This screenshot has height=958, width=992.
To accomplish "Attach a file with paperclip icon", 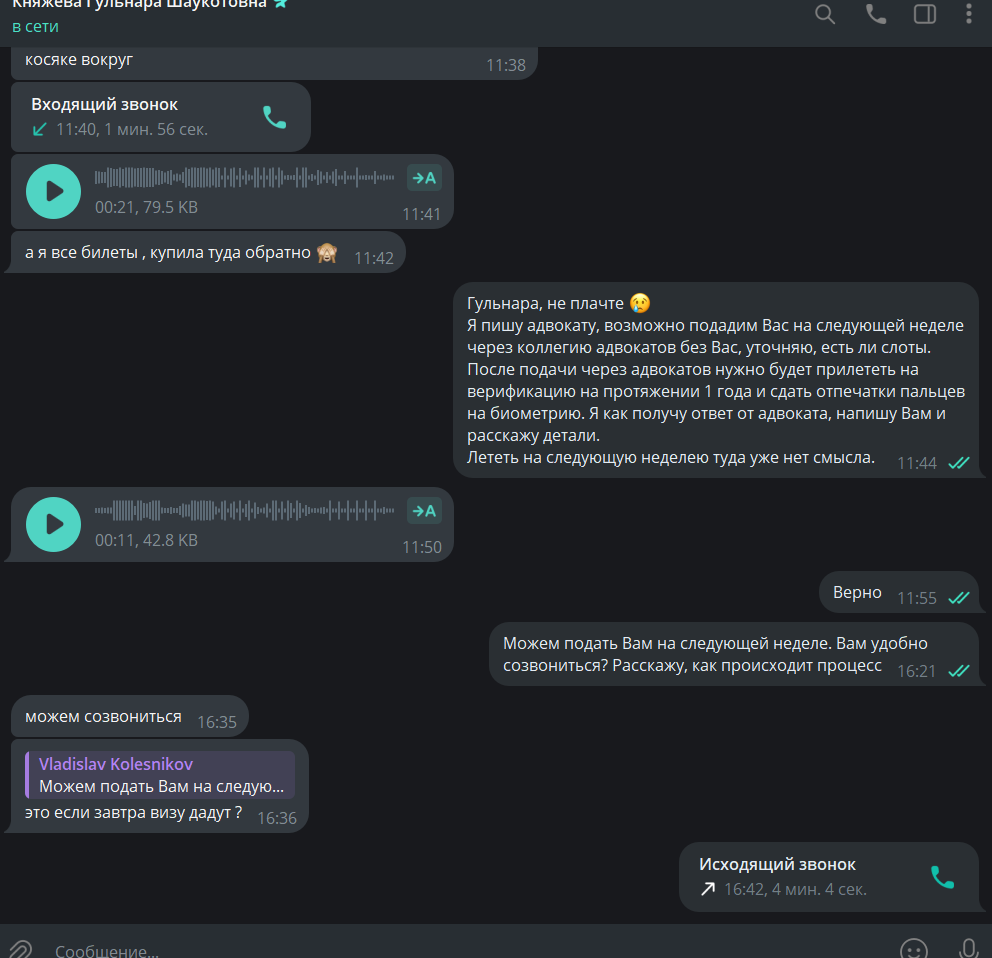I will pos(20,949).
